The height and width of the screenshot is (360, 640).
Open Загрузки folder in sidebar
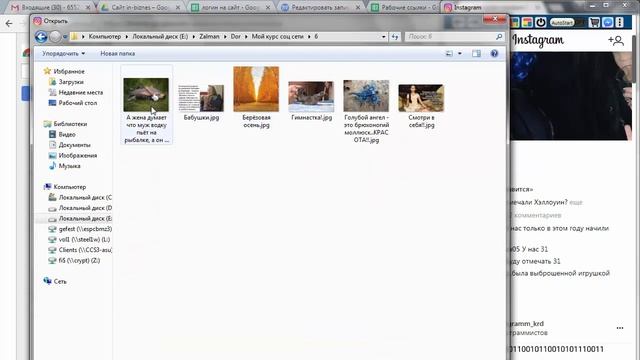pos(66,82)
